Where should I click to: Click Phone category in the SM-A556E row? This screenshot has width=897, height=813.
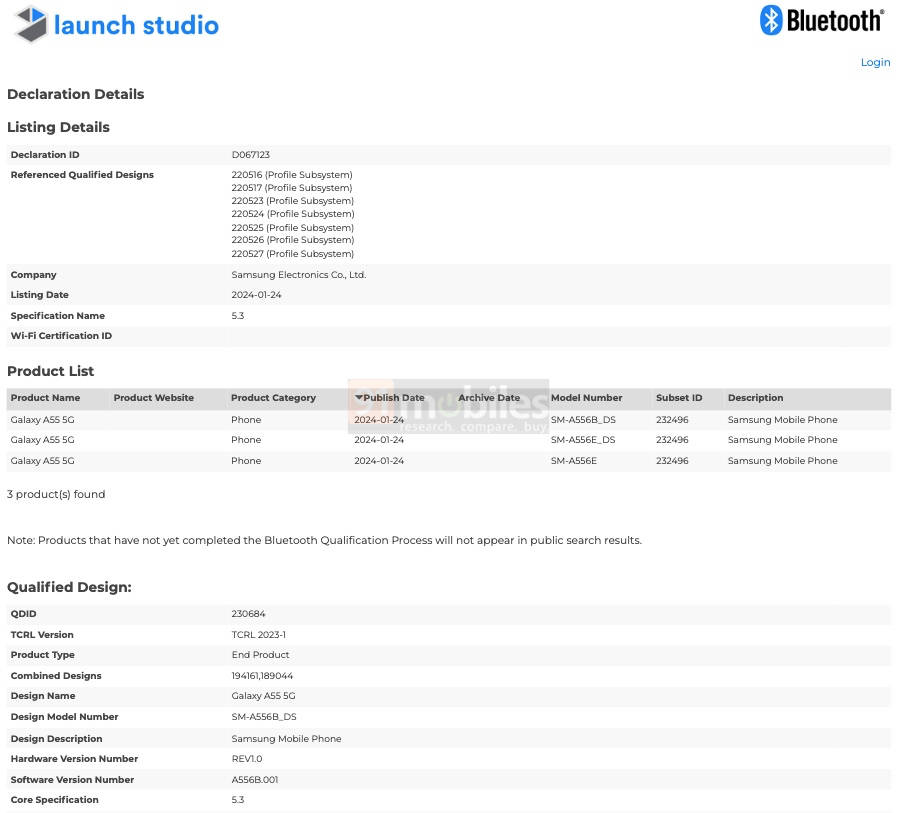point(246,461)
